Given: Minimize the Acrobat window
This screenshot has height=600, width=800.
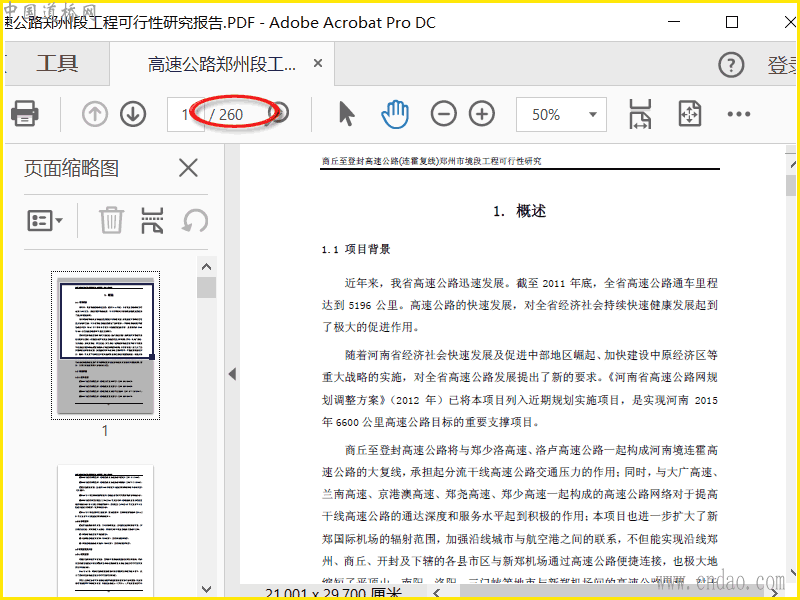Looking at the screenshot, I should (674, 22).
